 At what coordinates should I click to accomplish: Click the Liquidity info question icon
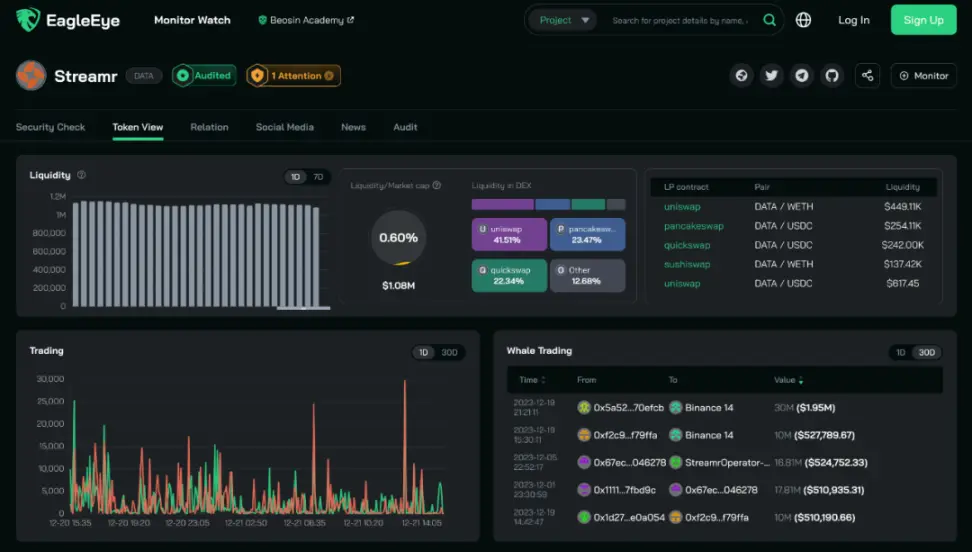(81, 175)
